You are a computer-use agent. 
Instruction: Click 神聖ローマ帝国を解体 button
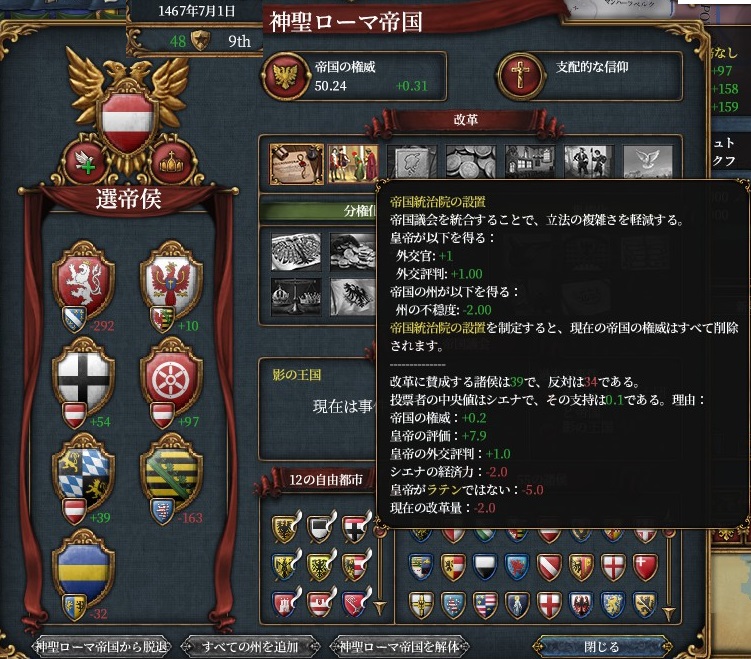[399, 647]
